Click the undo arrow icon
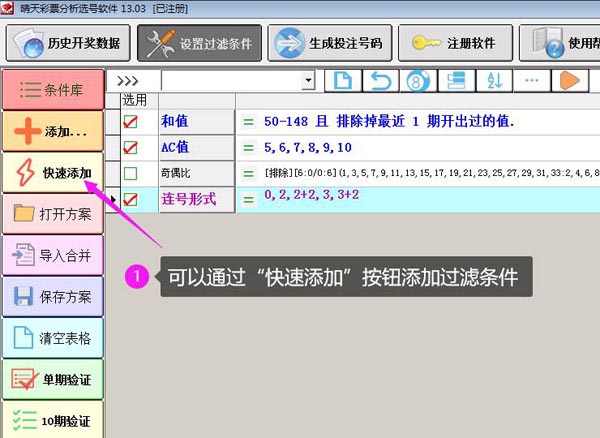Screen dimensions: 600x438 [379, 80]
